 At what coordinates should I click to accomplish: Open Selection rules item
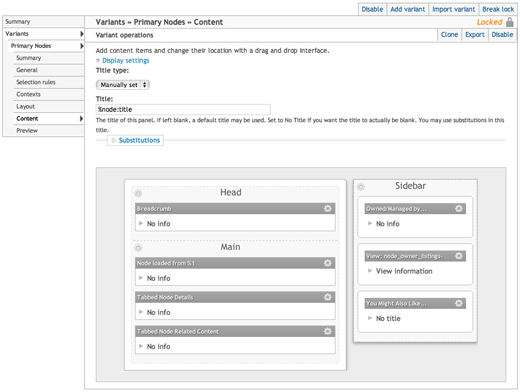coord(49,82)
